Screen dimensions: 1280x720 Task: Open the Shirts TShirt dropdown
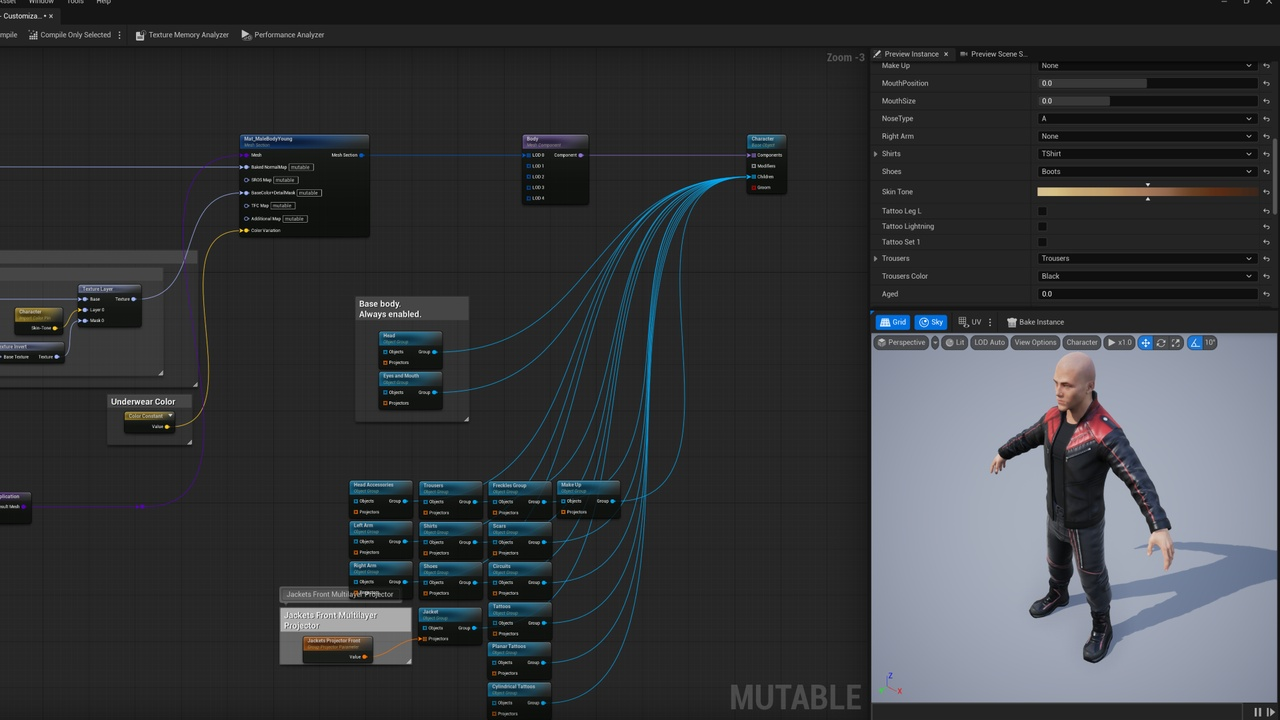[1146, 154]
